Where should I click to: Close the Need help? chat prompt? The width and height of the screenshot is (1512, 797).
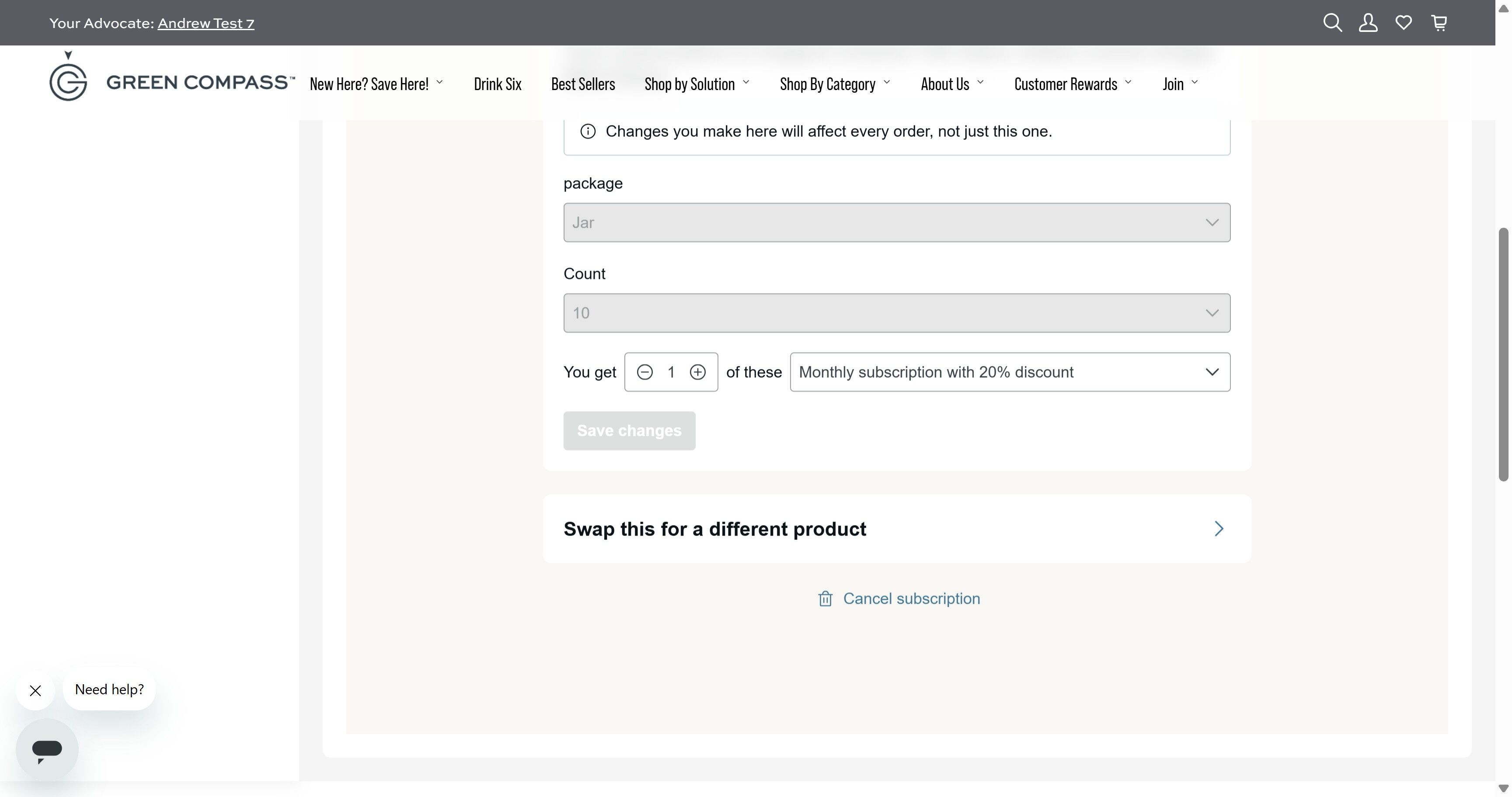pos(35,691)
